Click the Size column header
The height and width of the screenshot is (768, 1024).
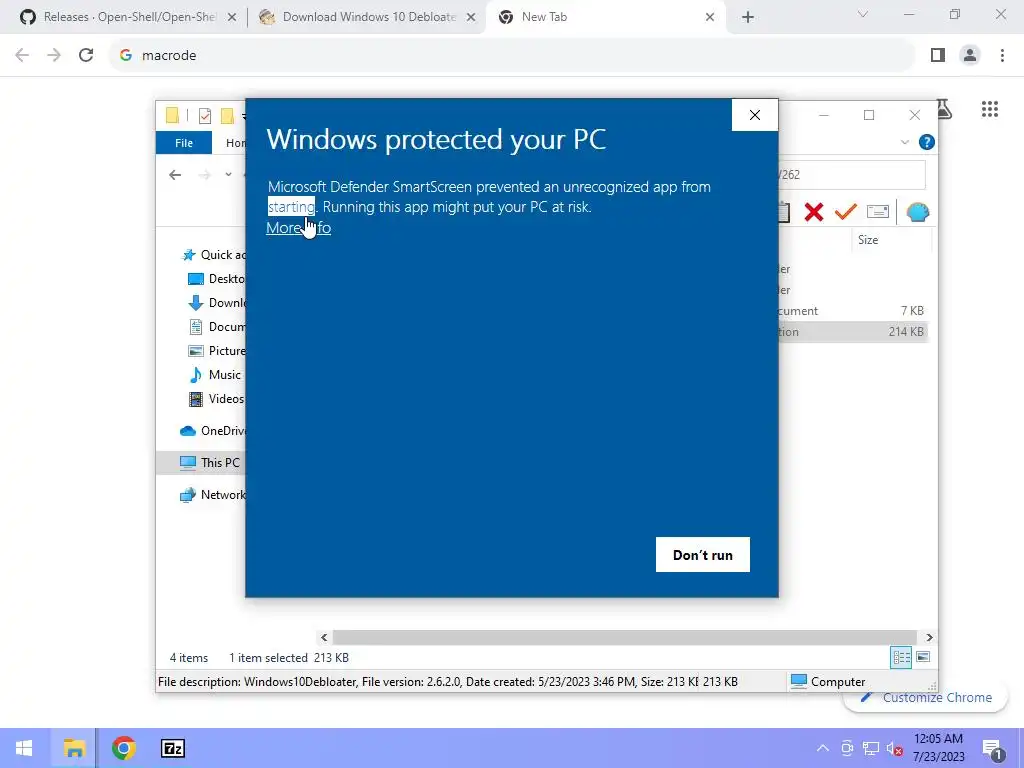(x=868, y=240)
